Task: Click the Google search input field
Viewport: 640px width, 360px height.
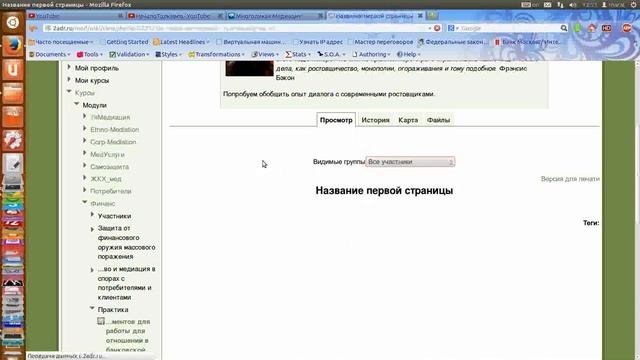Action: (x=509, y=28)
